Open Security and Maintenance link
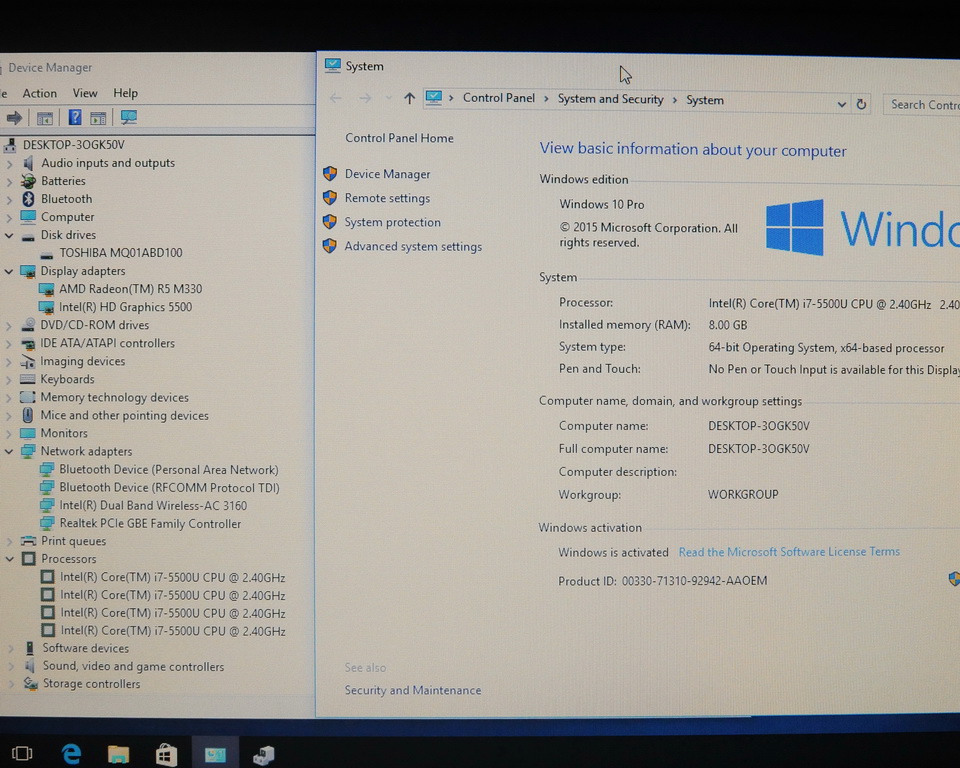 pyautogui.click(x=413, y=690)
